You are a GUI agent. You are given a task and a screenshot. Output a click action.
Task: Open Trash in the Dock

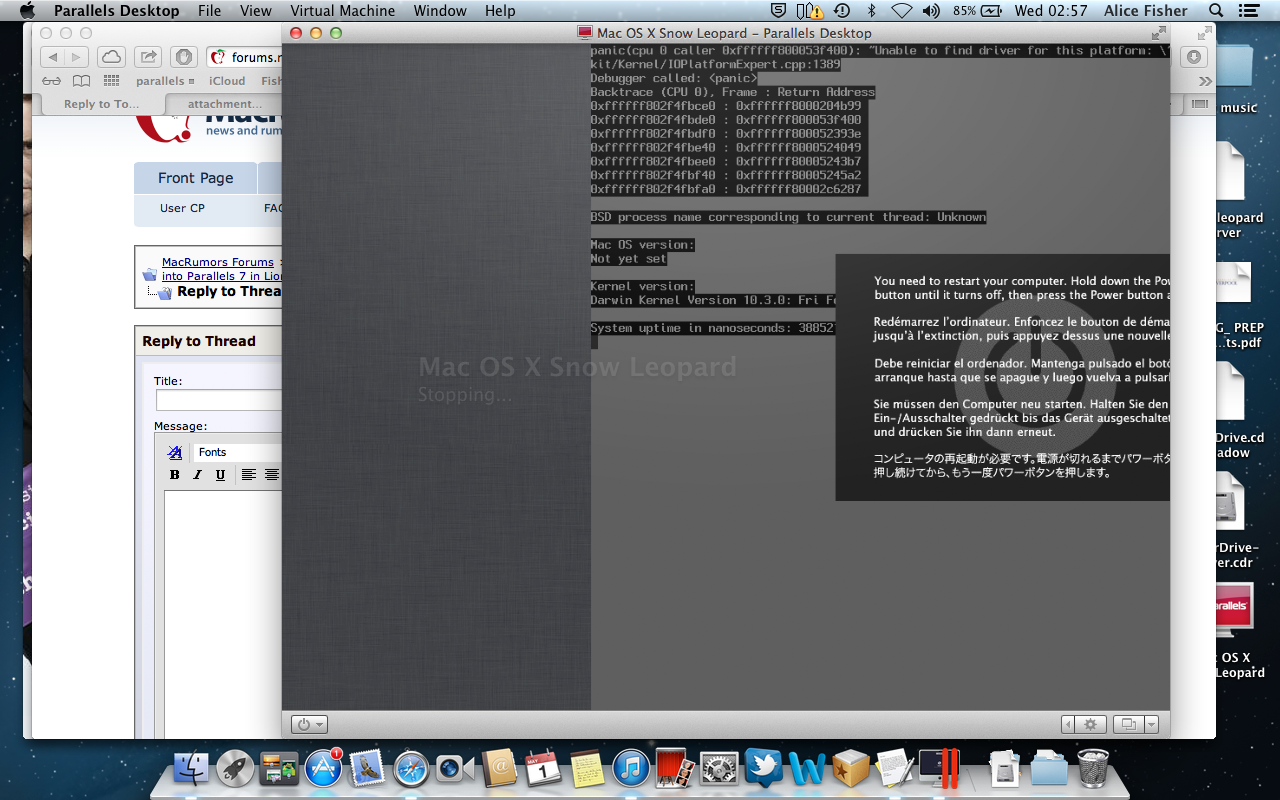click(1093, 768)
